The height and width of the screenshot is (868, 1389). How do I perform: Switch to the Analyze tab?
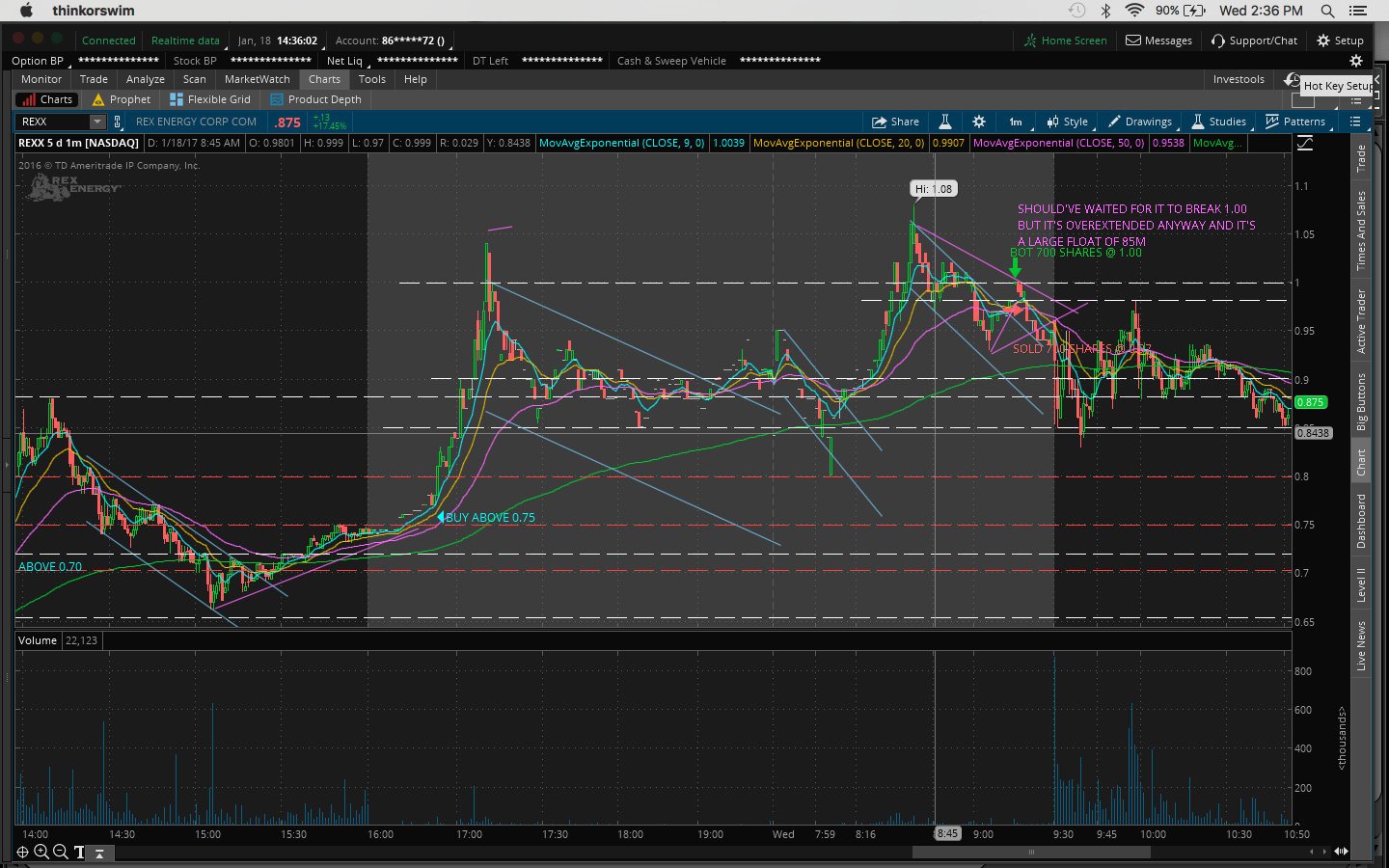pyautogui.click(x=146, y=79)
